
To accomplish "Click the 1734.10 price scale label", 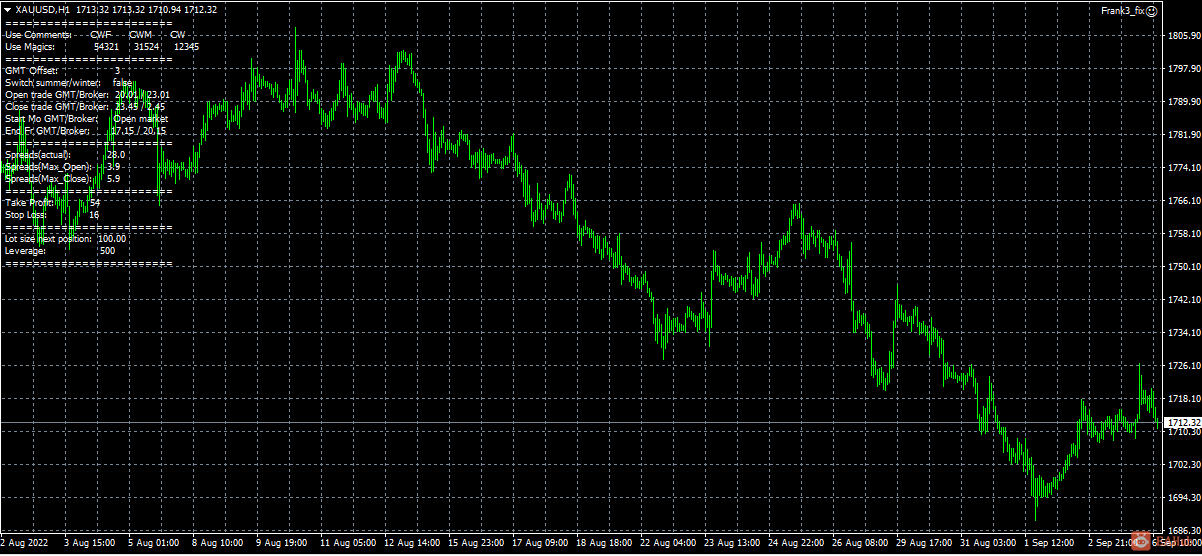I will tap(1184, 333).
